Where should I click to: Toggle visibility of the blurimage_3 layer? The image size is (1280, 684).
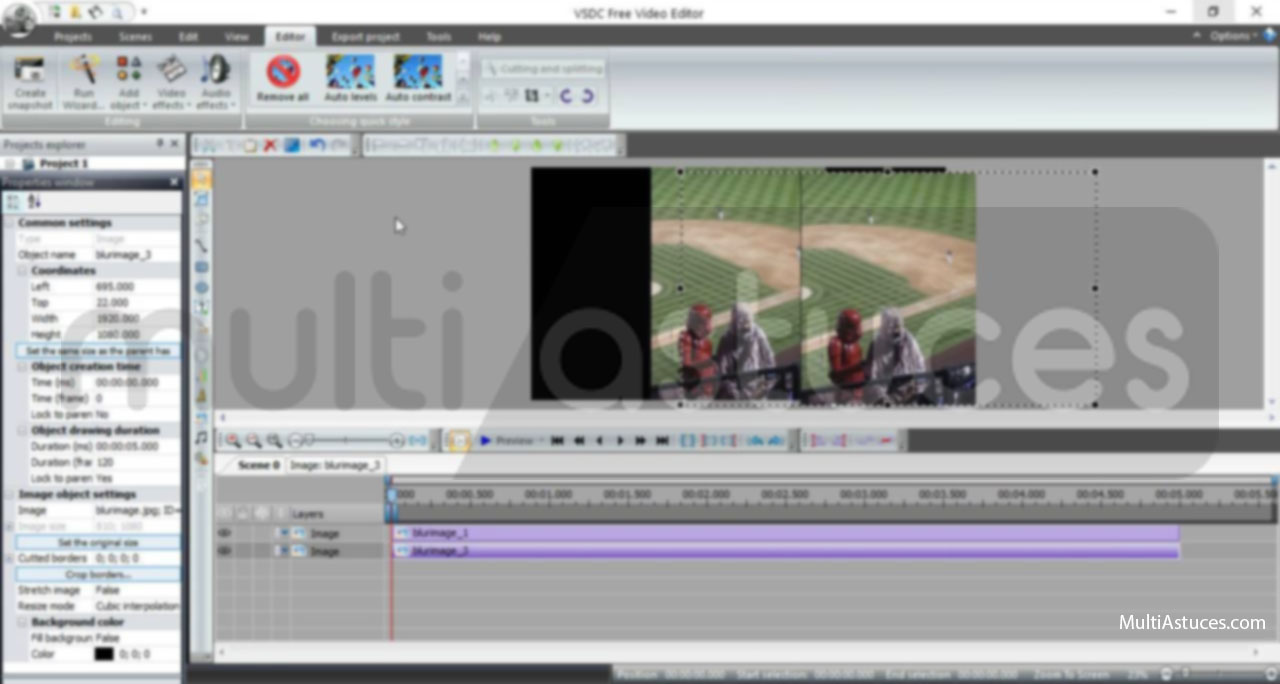(x=225, y=551)
